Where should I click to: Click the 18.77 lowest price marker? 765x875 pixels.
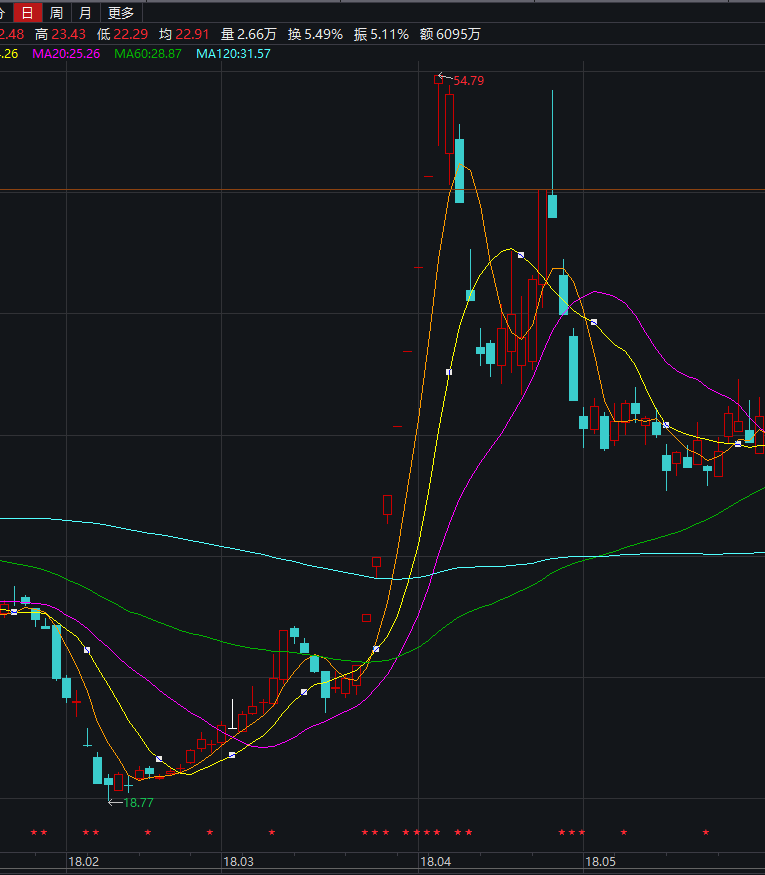coord(138,802)
